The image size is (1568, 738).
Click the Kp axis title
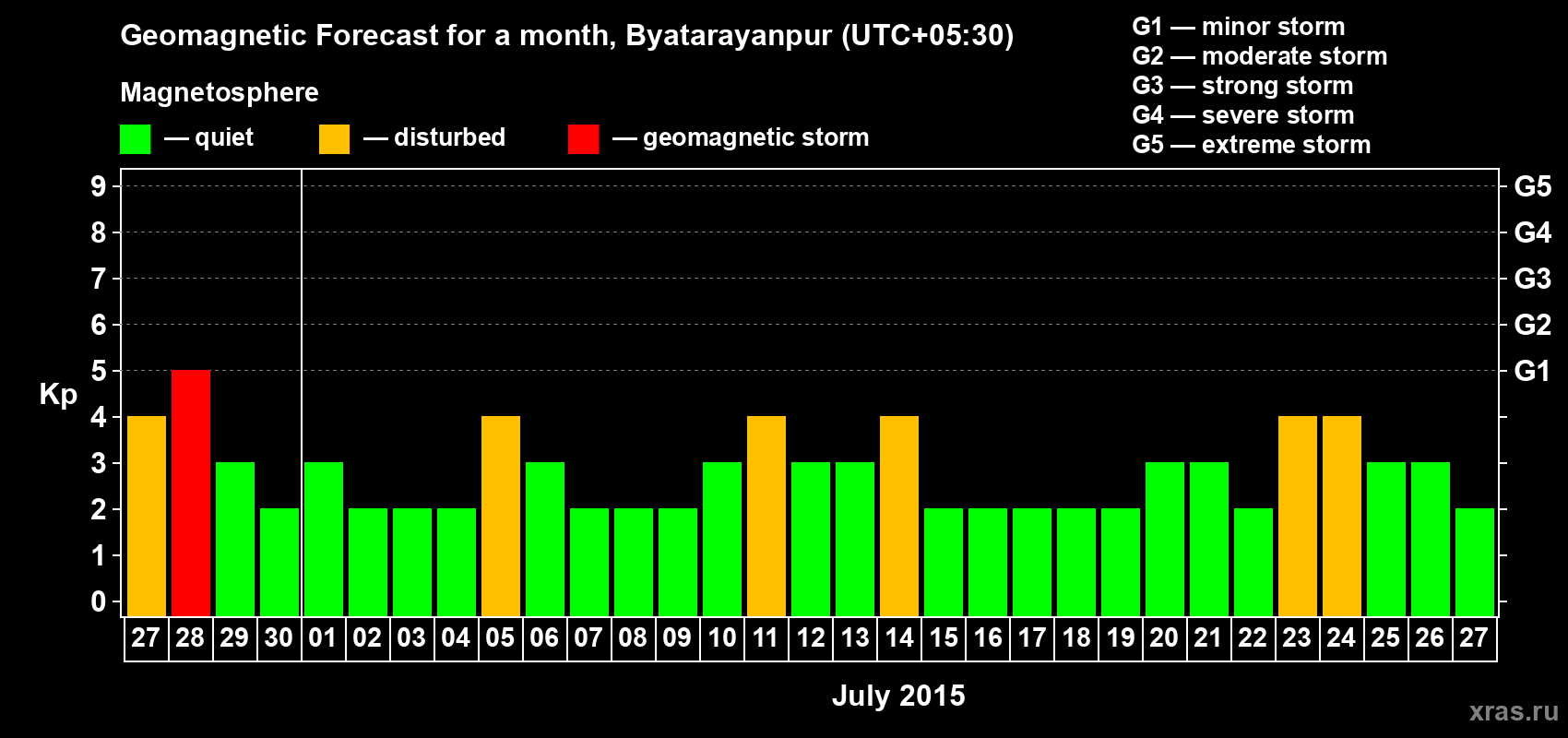[x=58, y=395]
